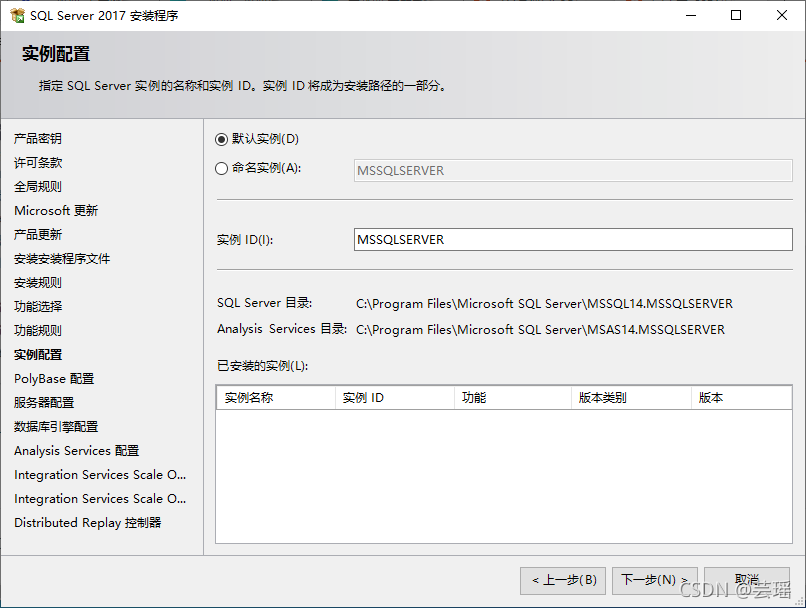Click the 取消 cancel button

pyautogui.click(x=747, y=581)
